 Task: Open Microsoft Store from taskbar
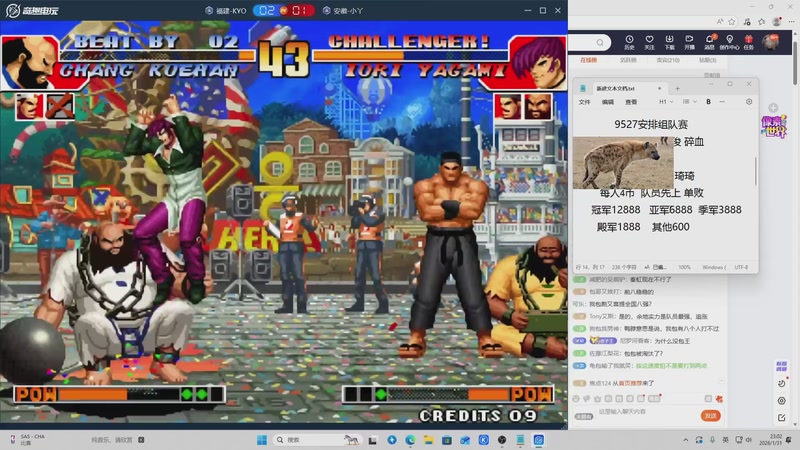point(447,440)
